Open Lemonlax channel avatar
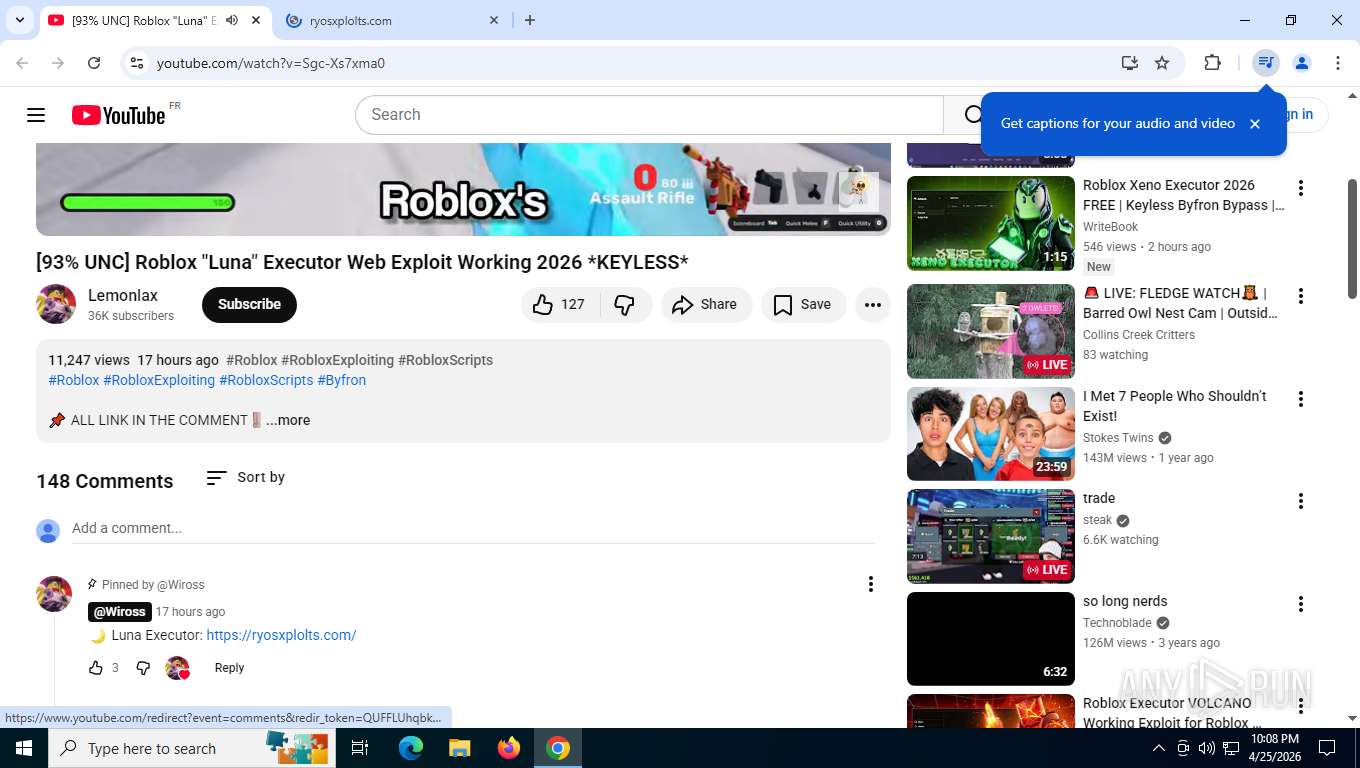This screenshot has width=1360, height=768. (x=56, y=304)
